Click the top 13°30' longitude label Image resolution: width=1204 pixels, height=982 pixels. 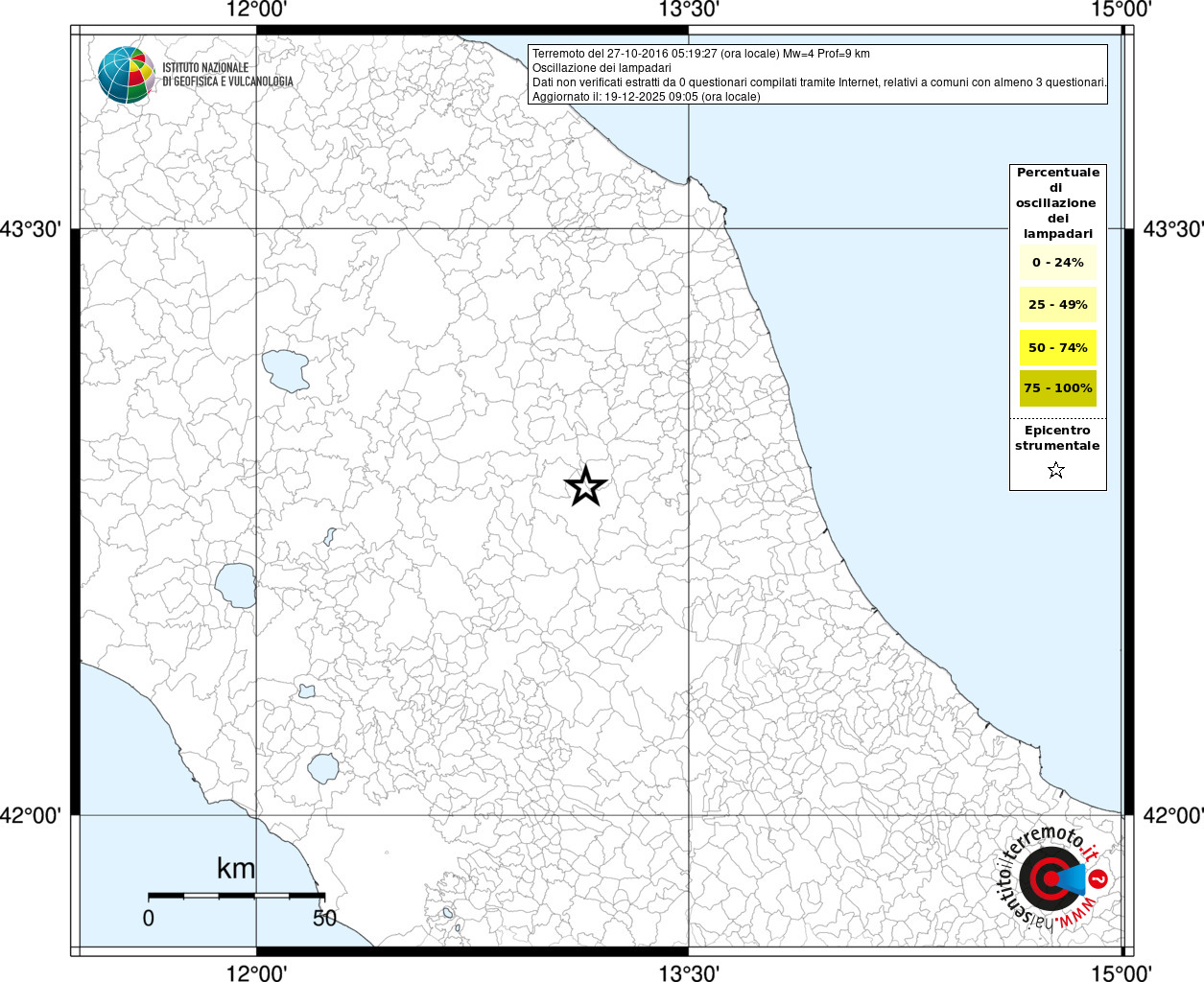pyautogui.click(x=688, y=10)
